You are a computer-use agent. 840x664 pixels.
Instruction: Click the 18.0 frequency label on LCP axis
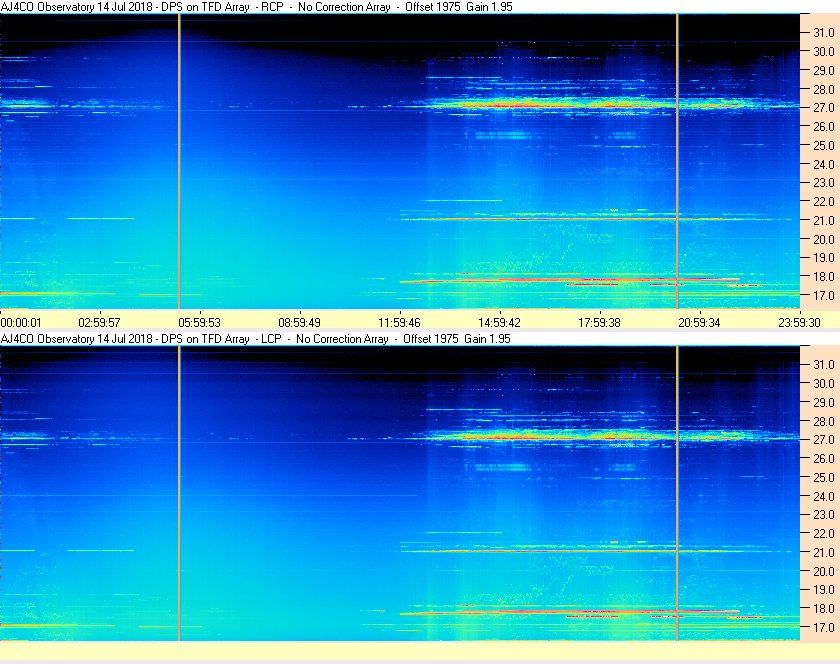(823, 609)
